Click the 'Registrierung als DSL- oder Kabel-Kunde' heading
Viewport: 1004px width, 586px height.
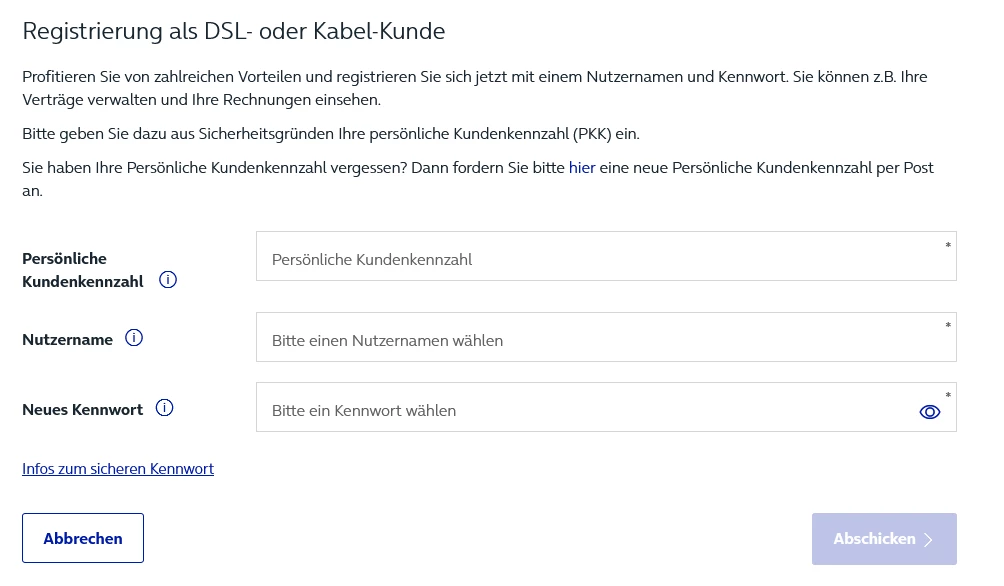pos(233,31)
